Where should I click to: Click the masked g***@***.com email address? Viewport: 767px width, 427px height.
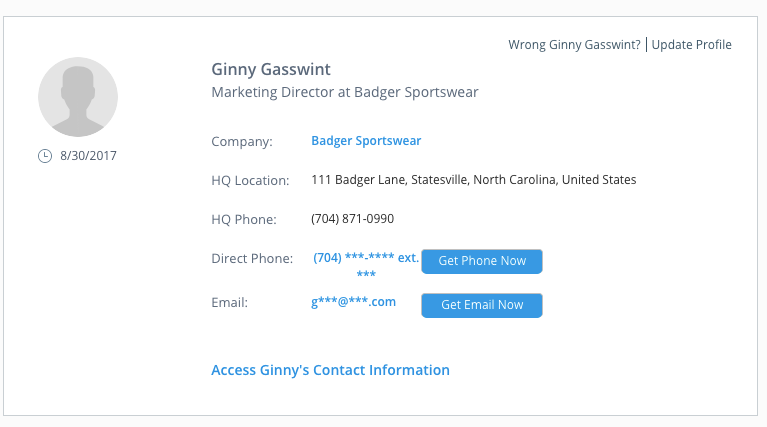(x=354, y=302)
